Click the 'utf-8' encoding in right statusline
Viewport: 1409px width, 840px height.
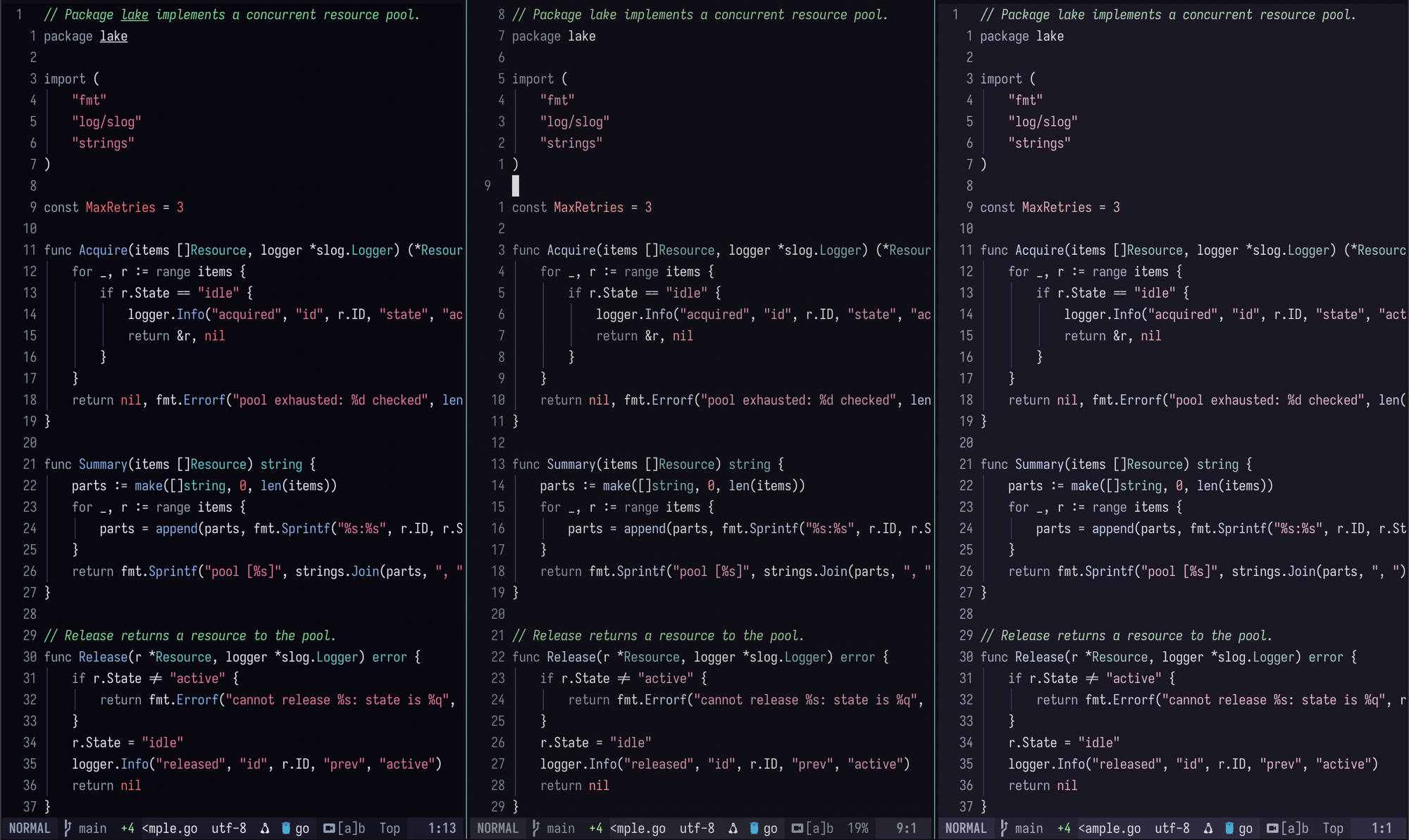tap(1172, 828)
